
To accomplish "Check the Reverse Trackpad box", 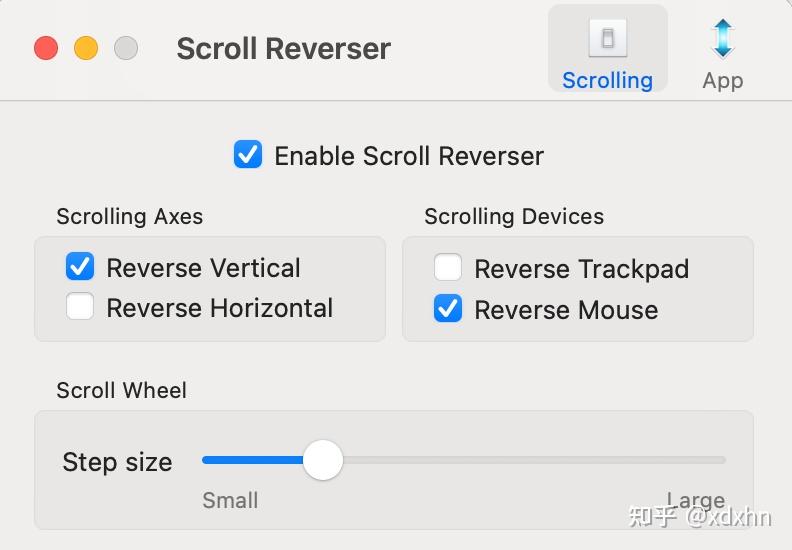I will pyautogui.click(x=448, y=267).
